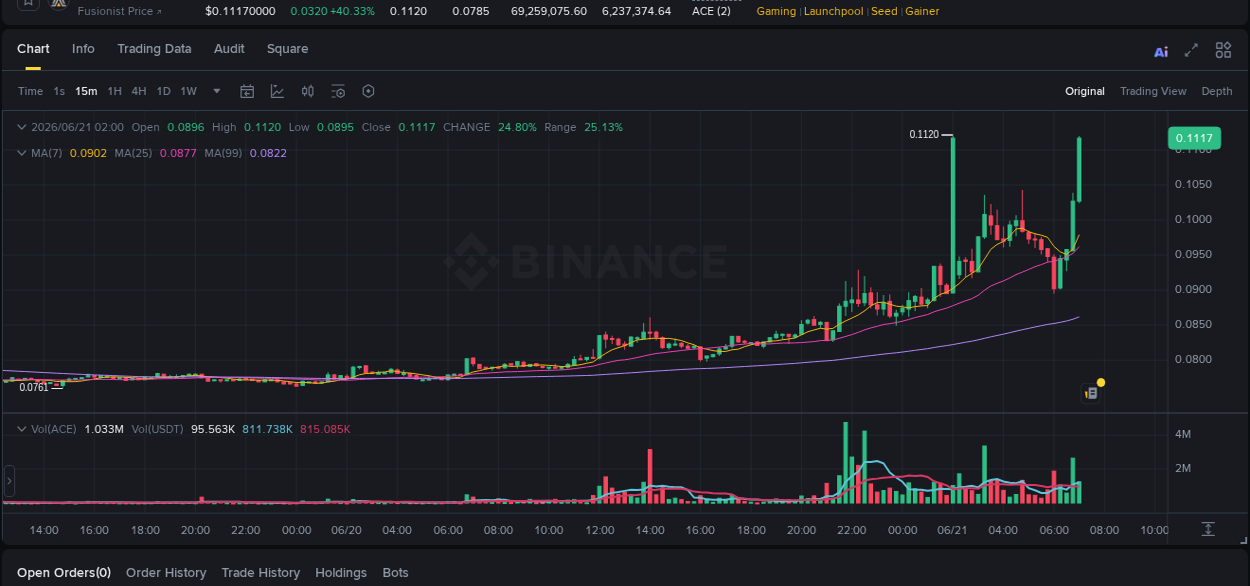Click the order marker icon near chart bottom
This screenshot has height=586, width=1250.
click(1091, 394)
